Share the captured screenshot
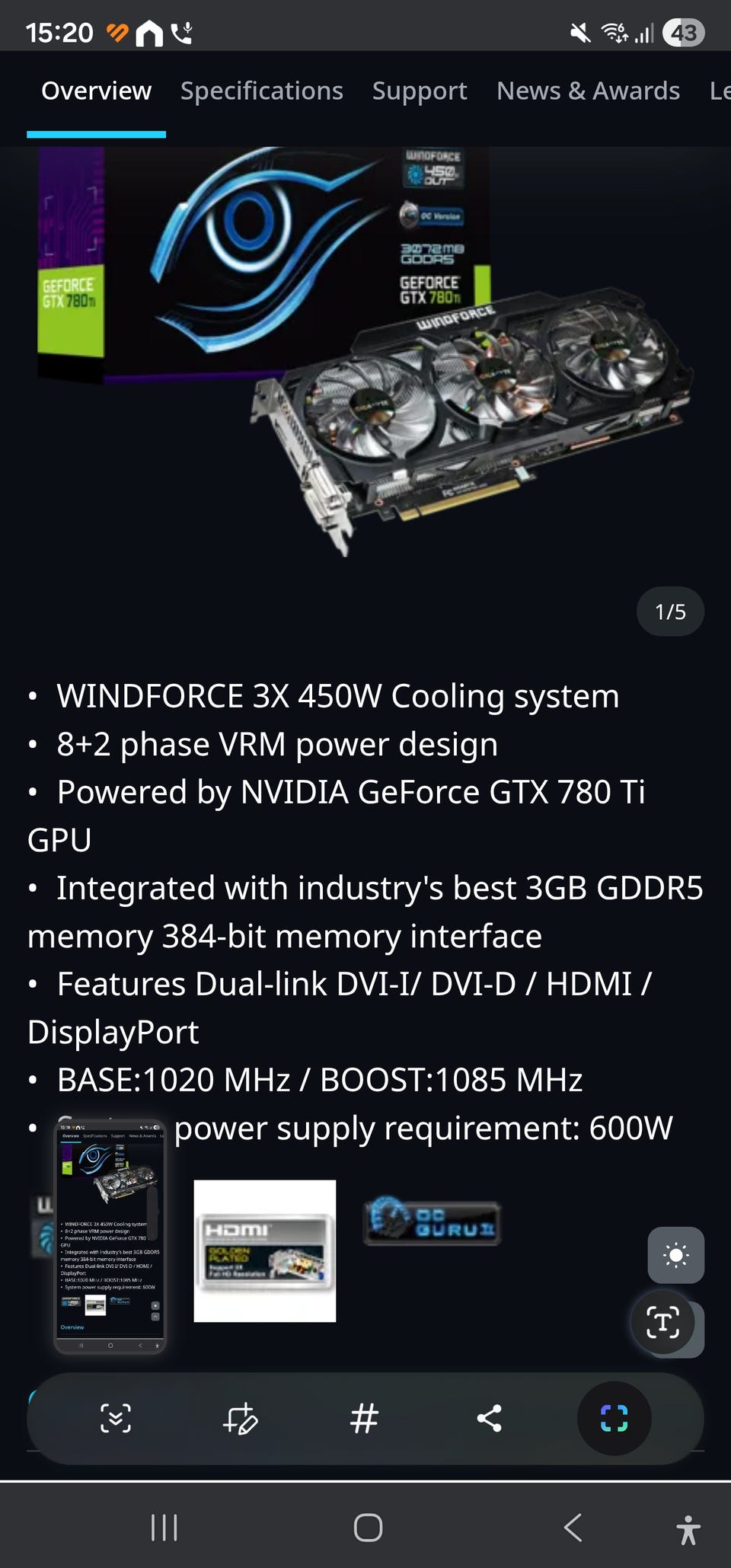The image size is (731, 1568). click(489, 1419)
